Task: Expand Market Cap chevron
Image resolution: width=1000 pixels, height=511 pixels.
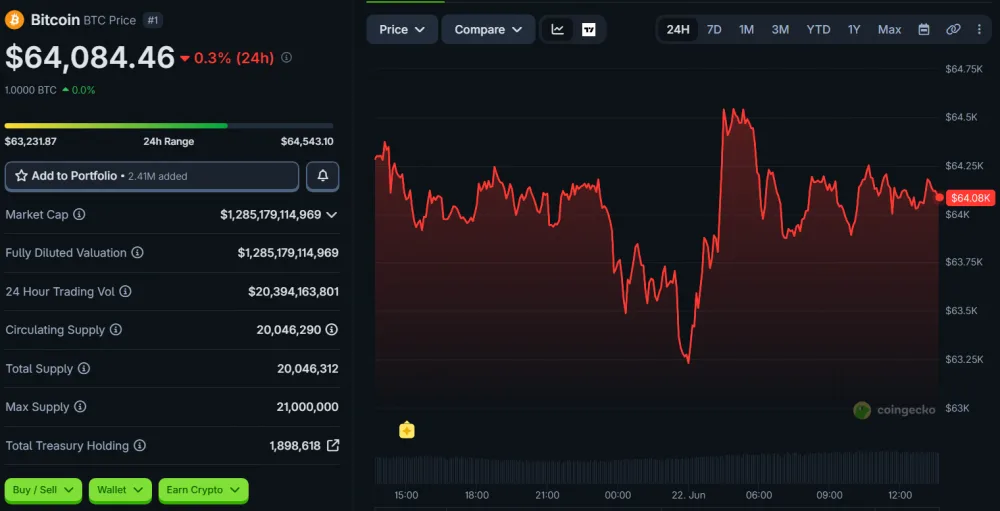Action: point(332,215)
